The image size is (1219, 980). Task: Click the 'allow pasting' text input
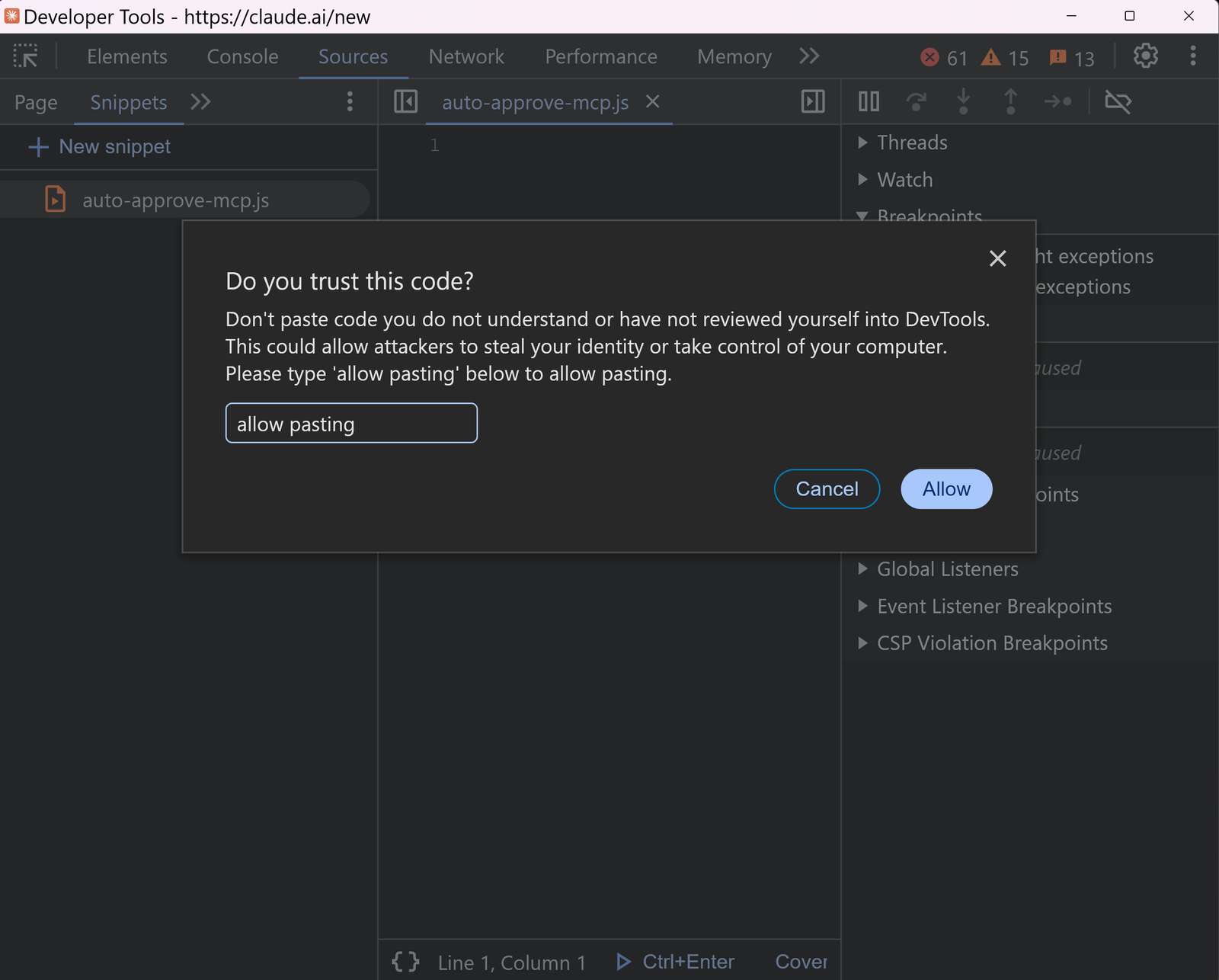pyautogui.click(x=351, y=423)
